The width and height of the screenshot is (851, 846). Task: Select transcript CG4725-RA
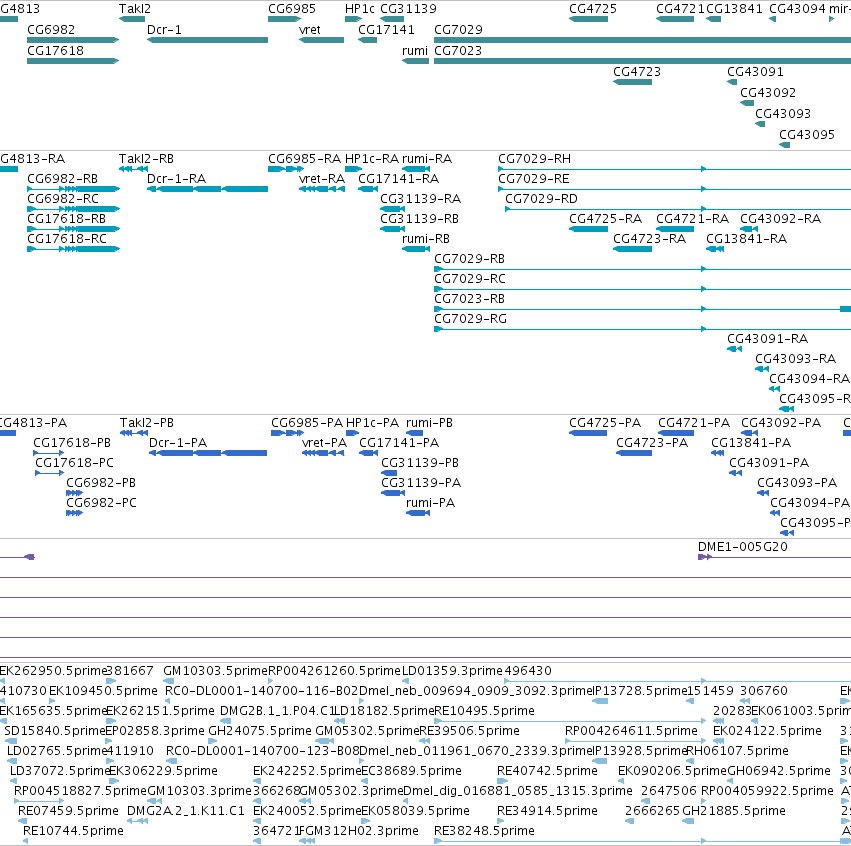pyautogui.click(x=588, y=228)
